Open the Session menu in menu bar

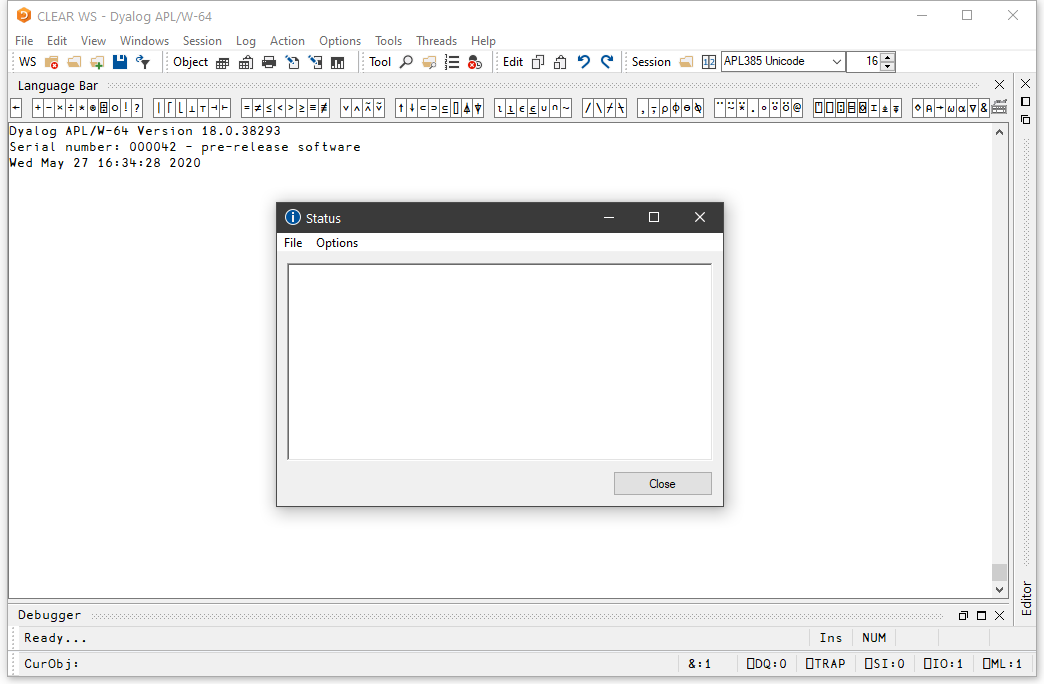[x=202, y=41]
